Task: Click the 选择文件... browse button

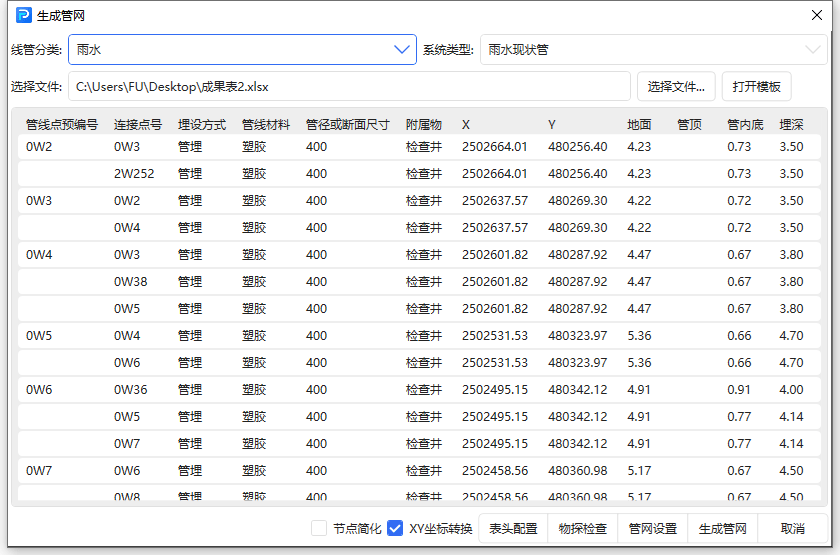Action: click(676, 86)
